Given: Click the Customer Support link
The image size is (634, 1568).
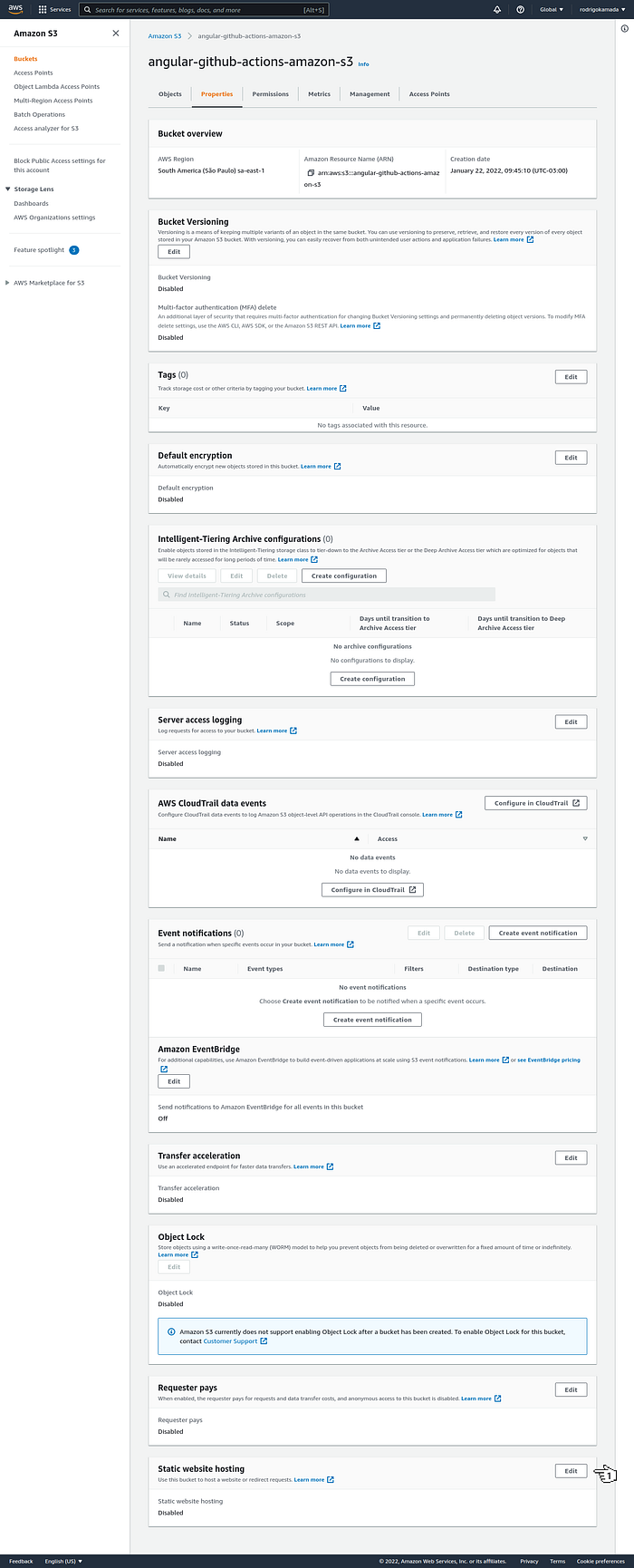Looking at the screenshot, I should (231, 1341).
